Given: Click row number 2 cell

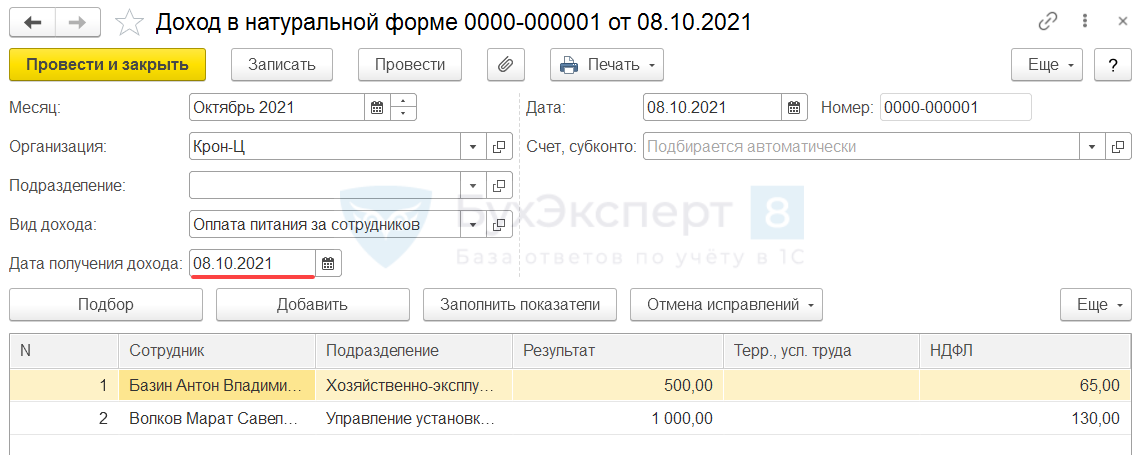Looking at the screenshot, I should point(64,418).
